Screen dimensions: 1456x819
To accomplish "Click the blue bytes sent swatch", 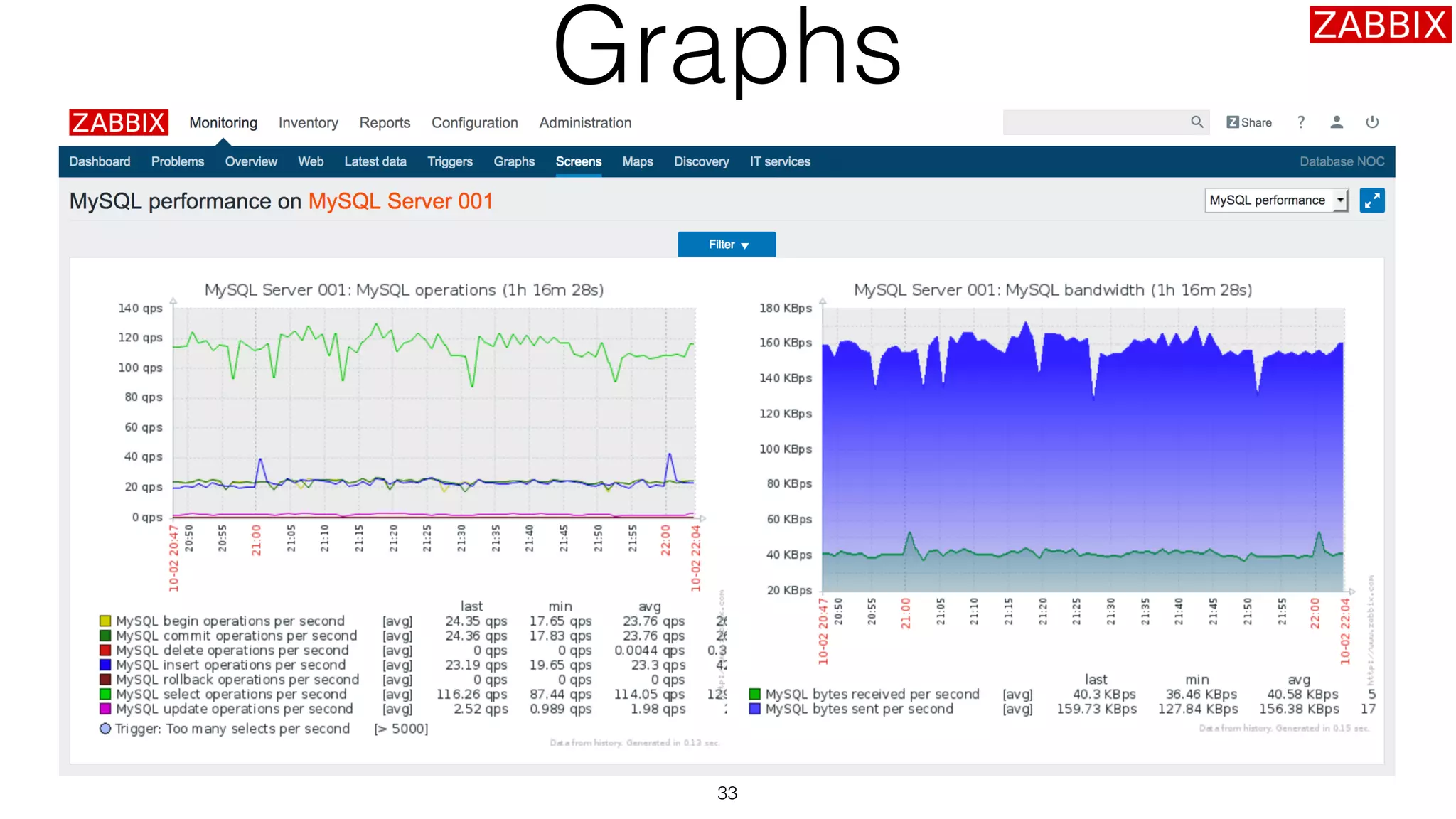I will point(755,709).
